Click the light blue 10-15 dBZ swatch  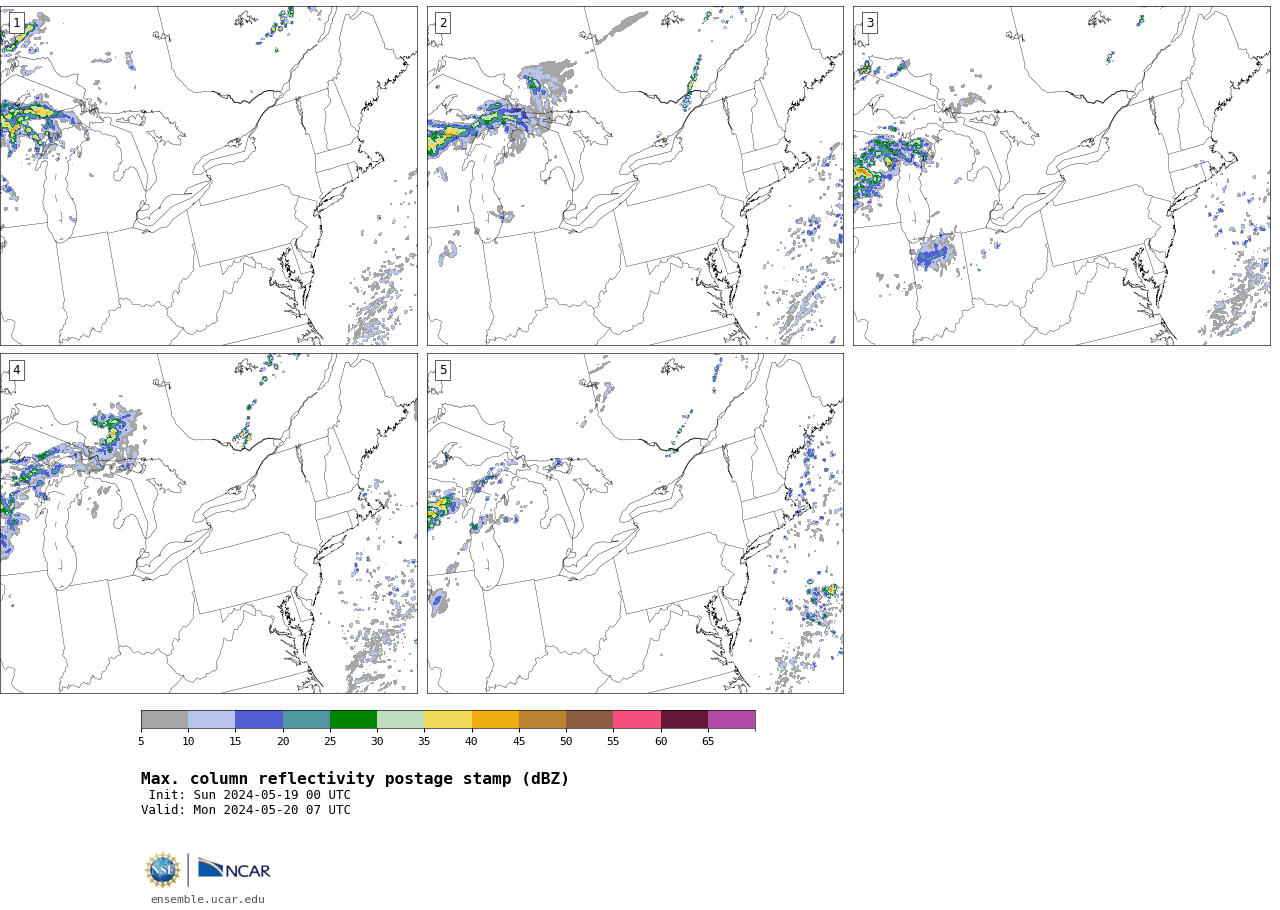212,720
